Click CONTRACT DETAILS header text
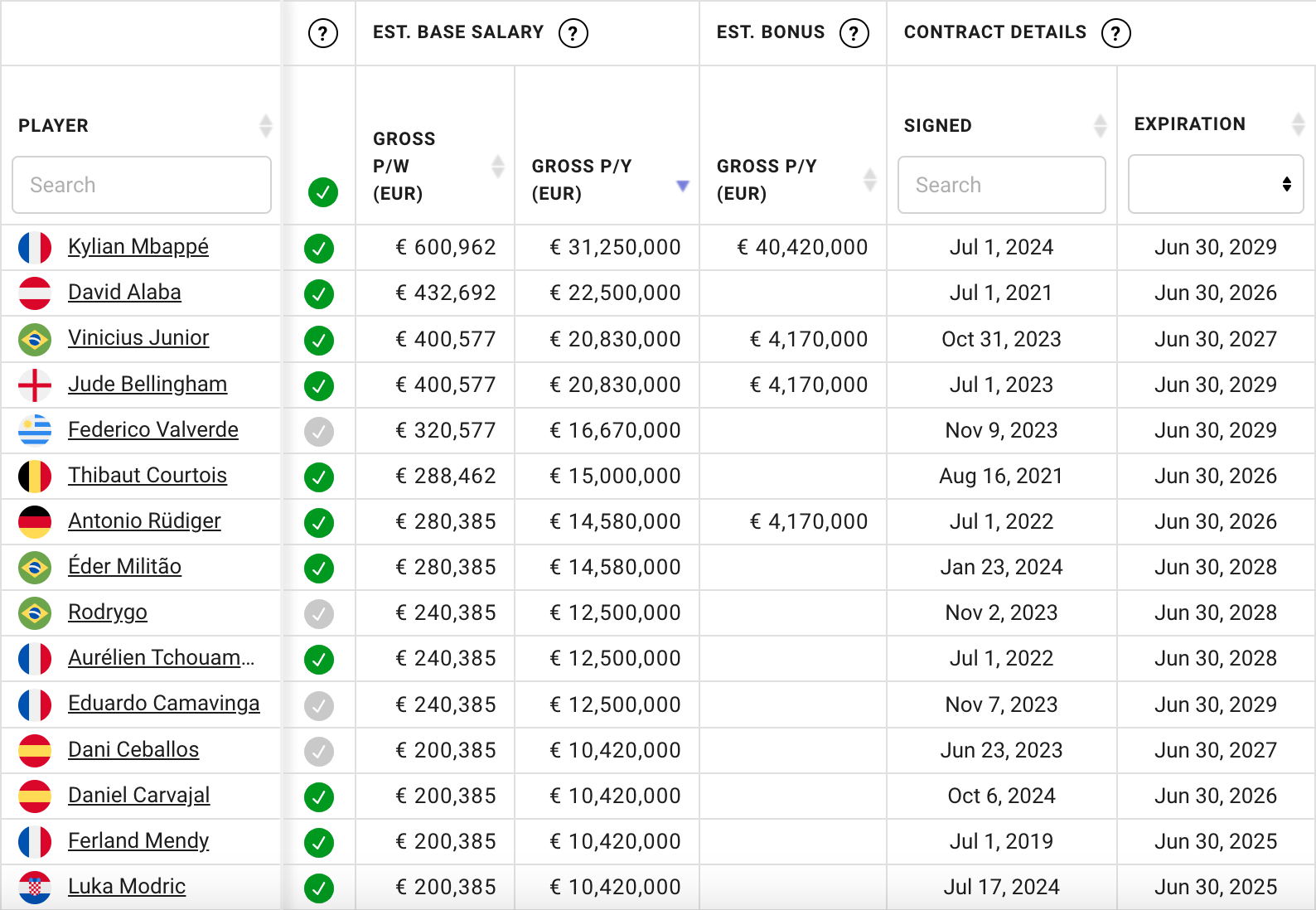The image size is (1316, 910). pyautogui.click(x=994, y=32)
